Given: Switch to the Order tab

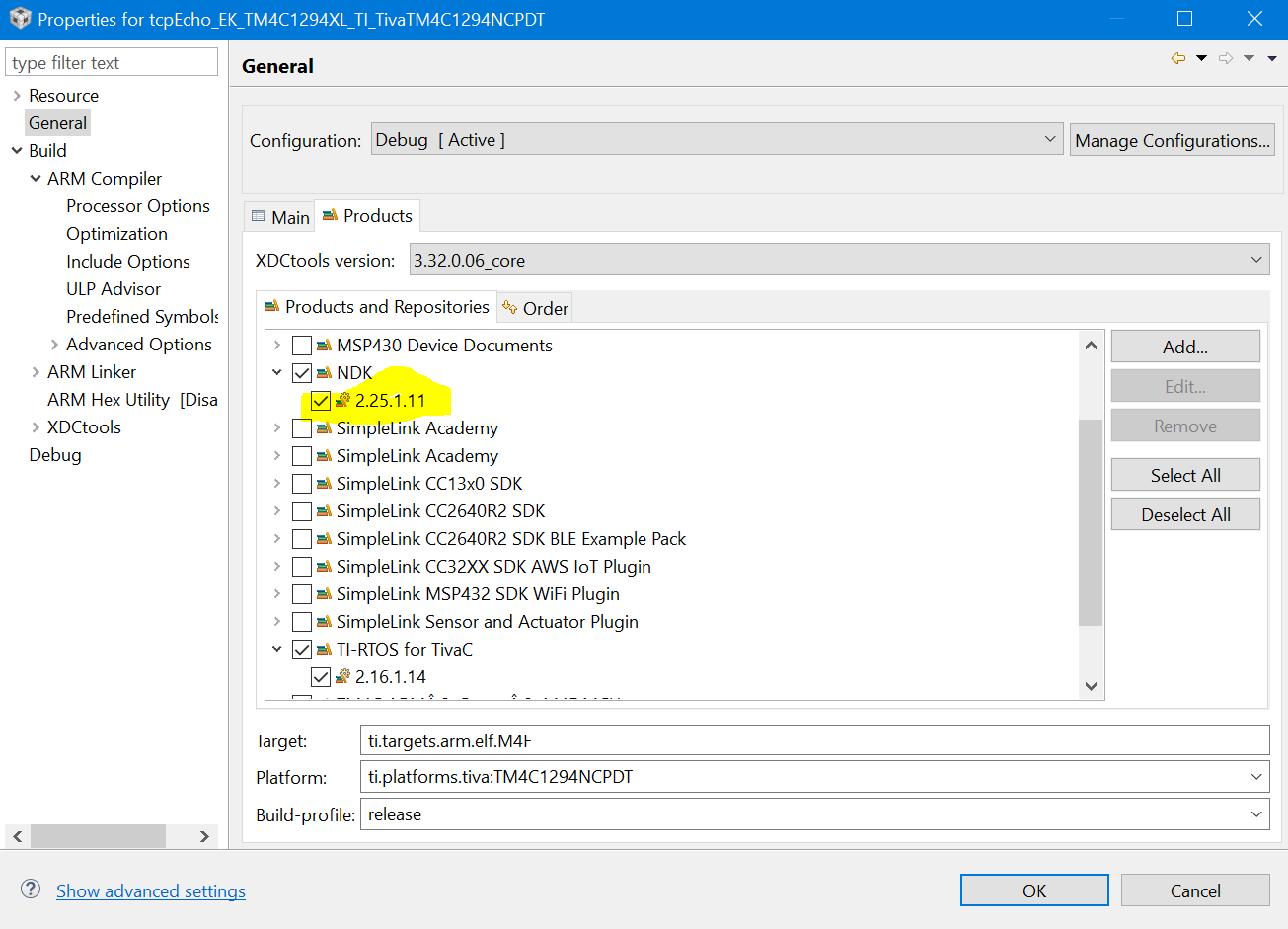Looking at the screenshot, I should coord(535,308).
